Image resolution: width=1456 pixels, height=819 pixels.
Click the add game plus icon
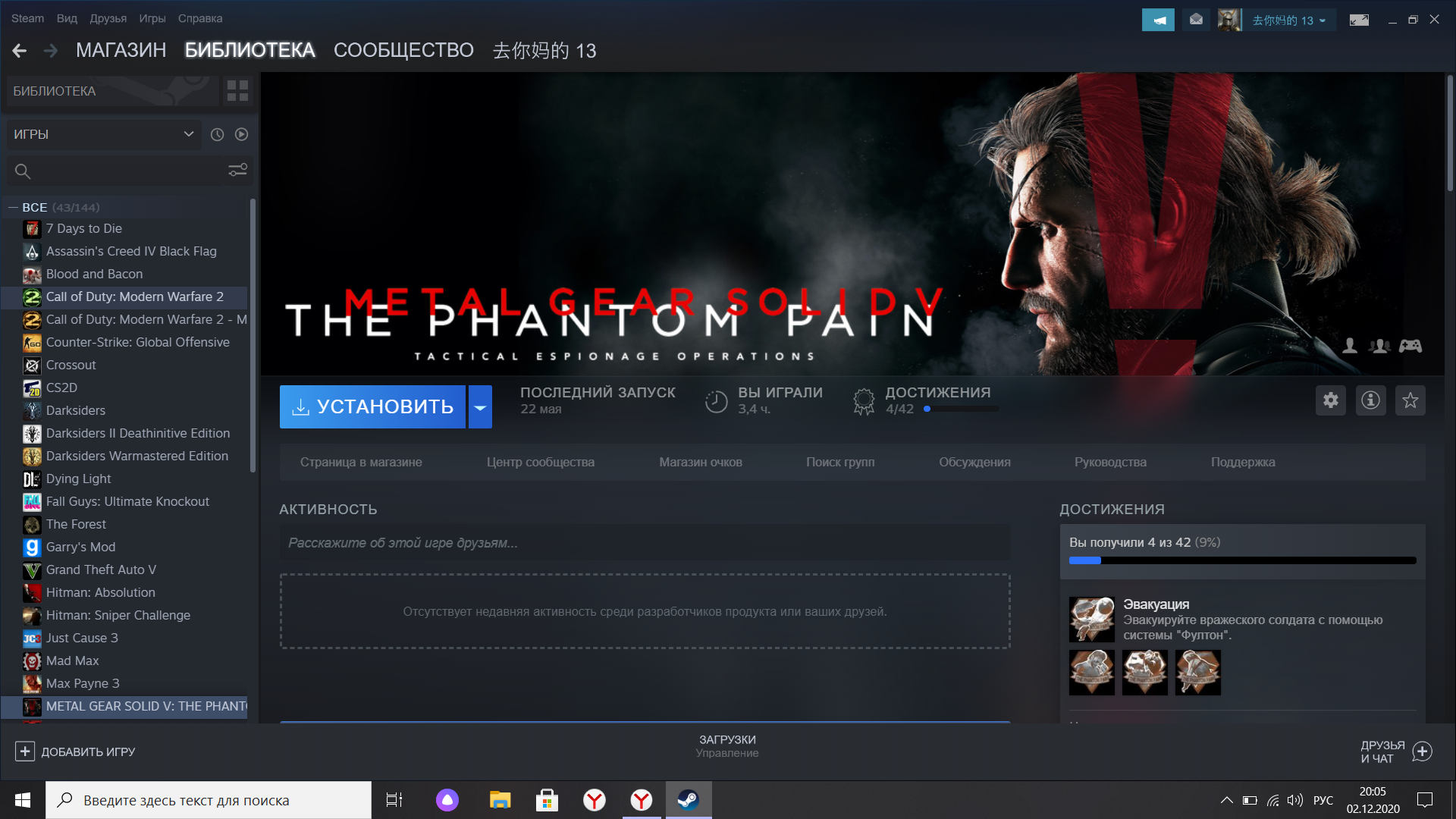(x=24, y=752)
